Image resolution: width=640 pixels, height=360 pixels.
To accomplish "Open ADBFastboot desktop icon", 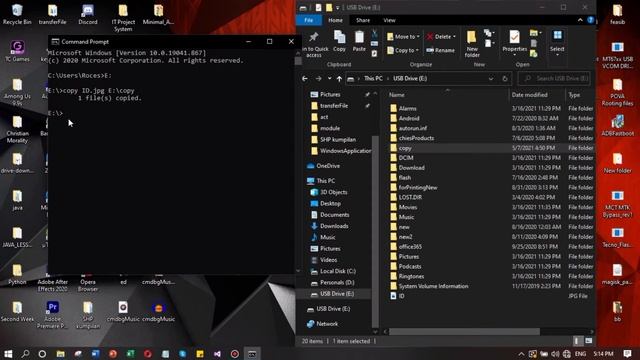I will pos(618,125).
